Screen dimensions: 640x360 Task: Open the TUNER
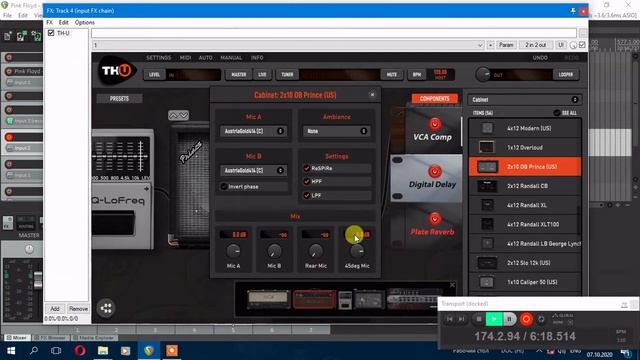[287, 74]
